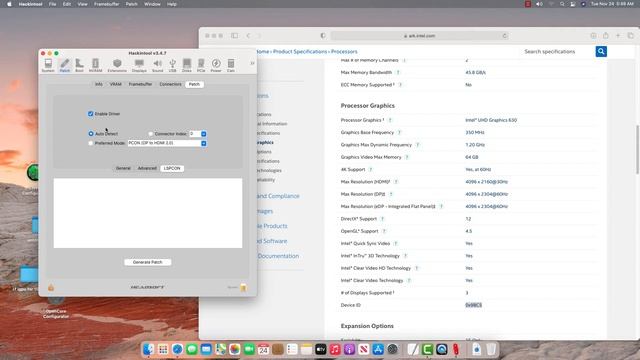
Task: Open the NVRAM section icon
Action: (96, 65)
